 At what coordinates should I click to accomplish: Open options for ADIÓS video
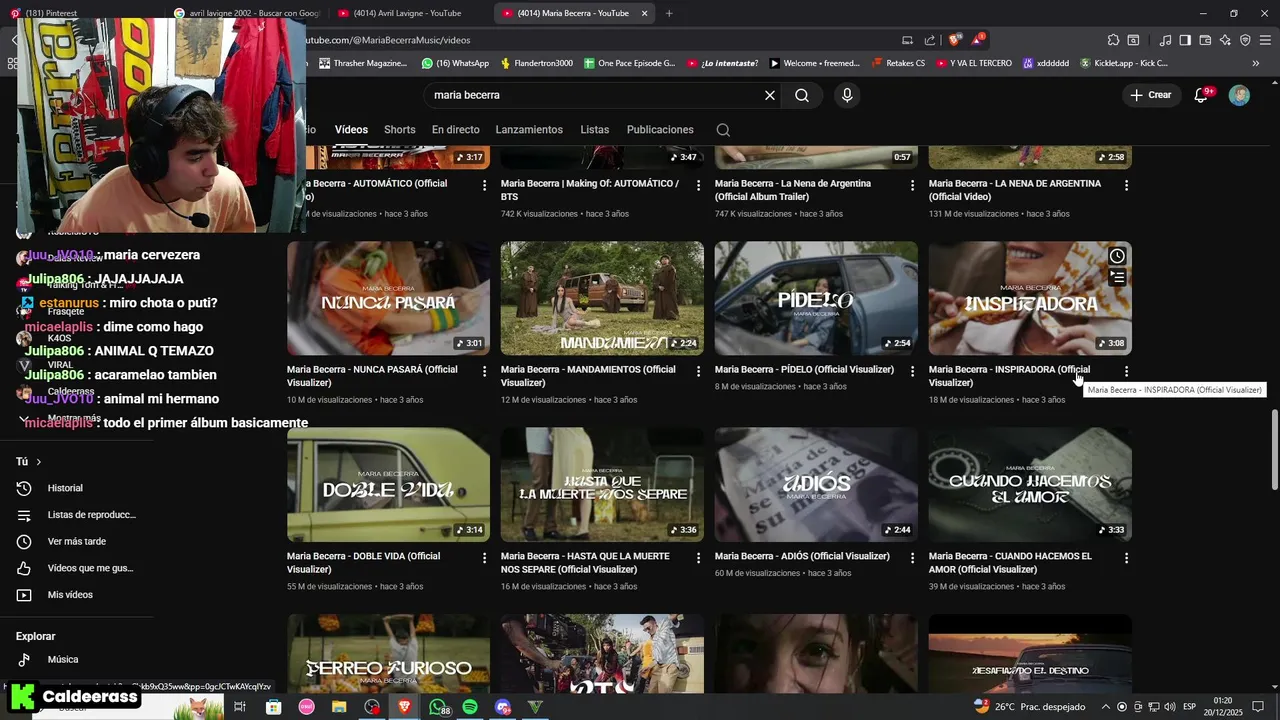pos(912,558)
